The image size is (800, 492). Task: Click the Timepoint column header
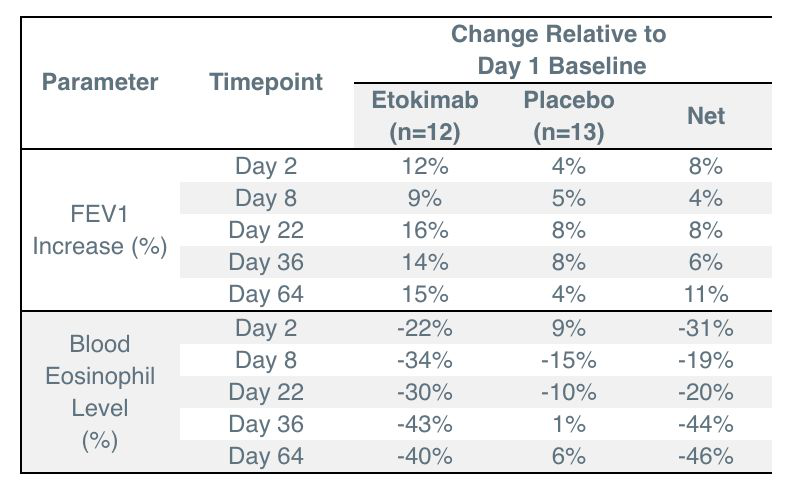point(266,82)
